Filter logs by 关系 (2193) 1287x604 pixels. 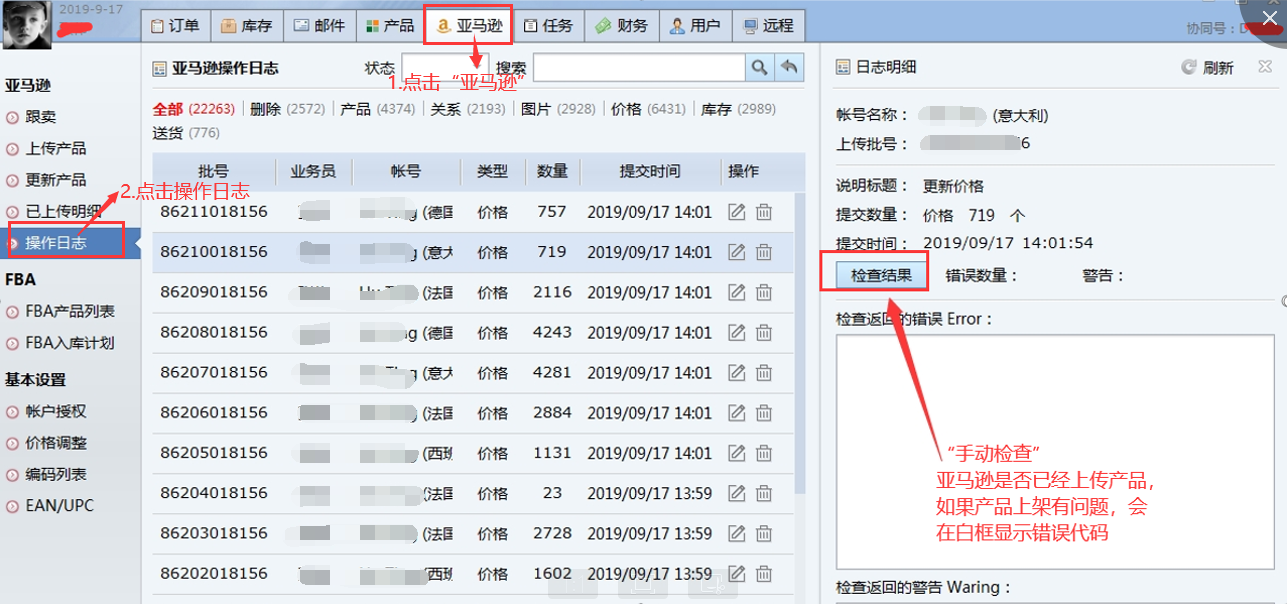tap(468, 109)
